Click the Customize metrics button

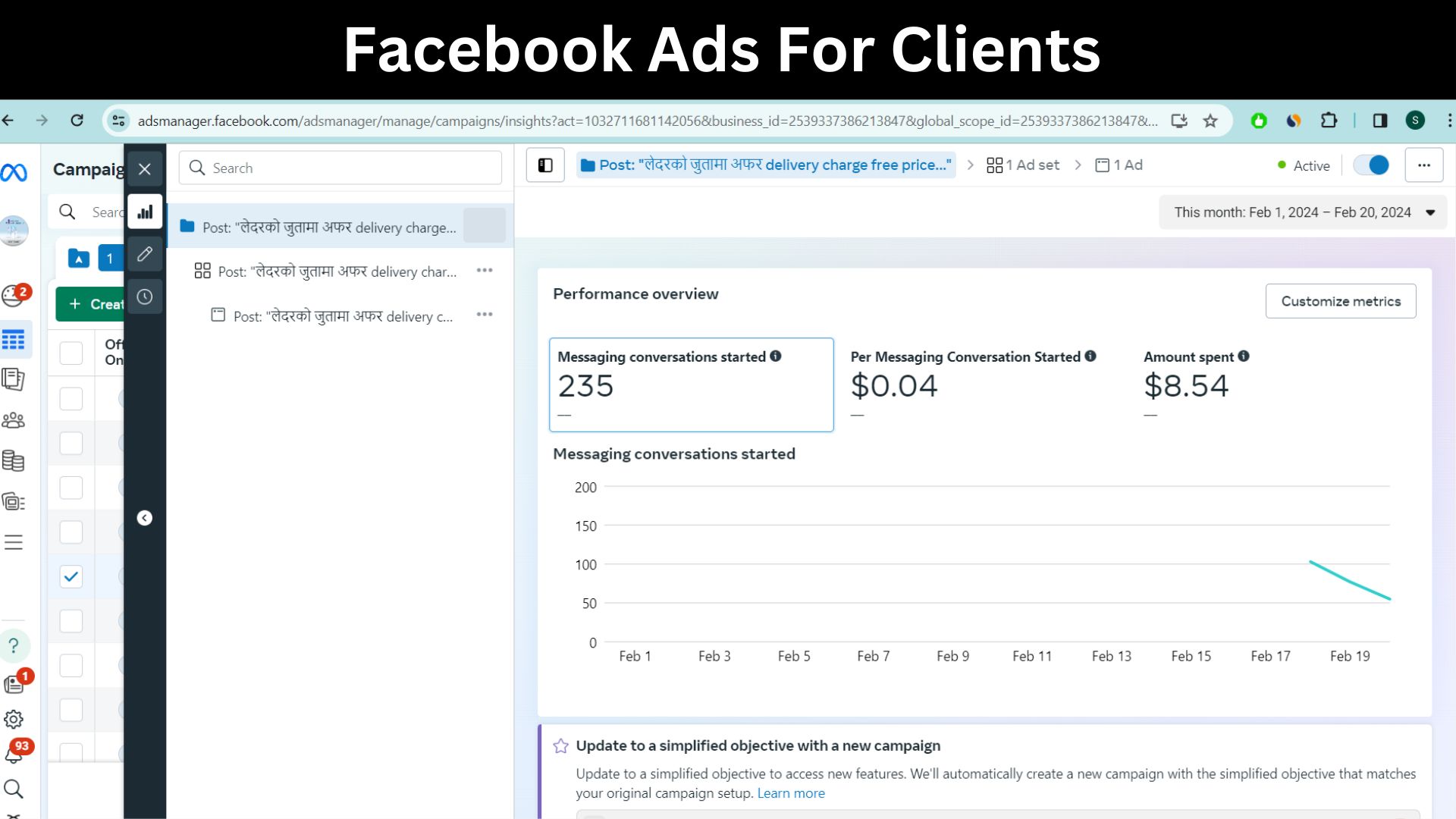[x=1340, y=301]
